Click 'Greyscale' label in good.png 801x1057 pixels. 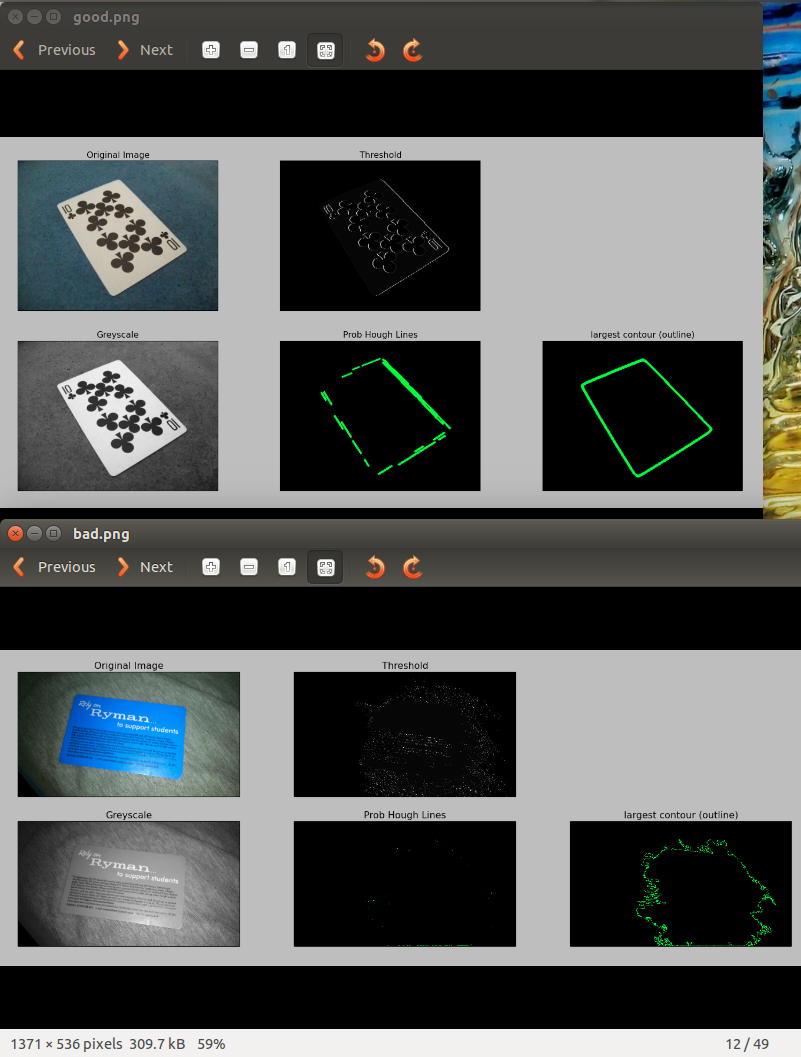coord(117,334)
